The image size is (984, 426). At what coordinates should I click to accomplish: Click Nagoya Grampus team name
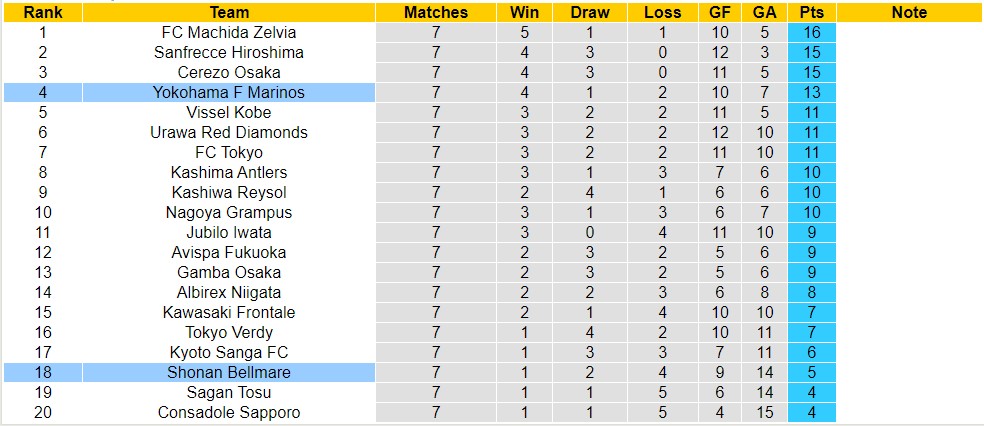229,212
